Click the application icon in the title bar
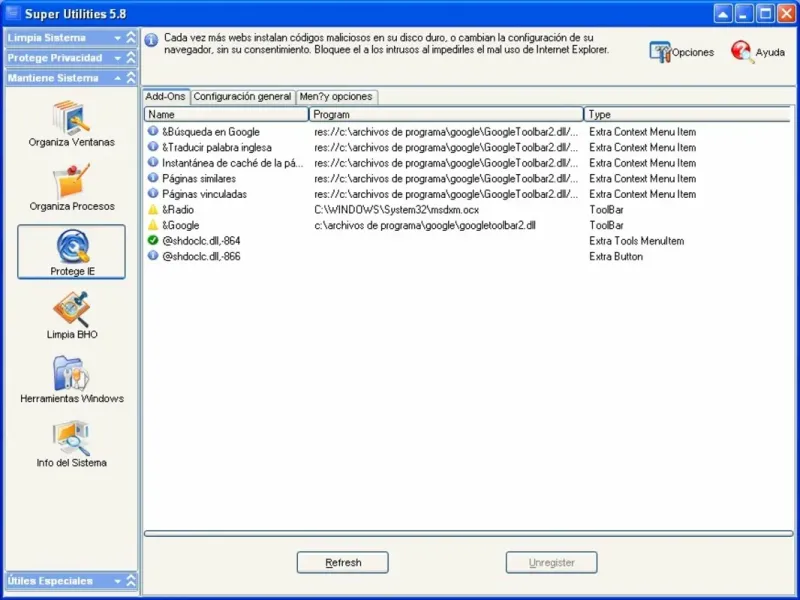800x600 pixels. click(x=12, y=13)
